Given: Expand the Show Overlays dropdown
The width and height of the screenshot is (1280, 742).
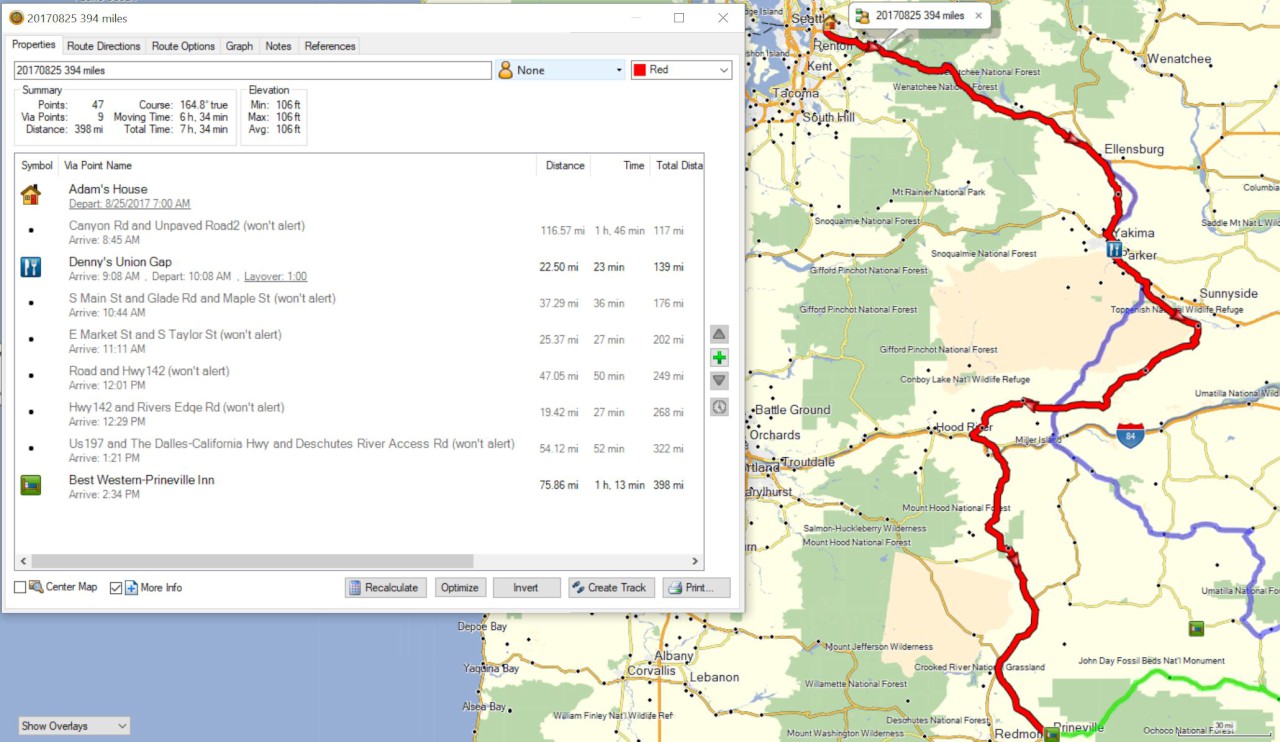Looking at the screenshot, I should click(x=74, y=726).
